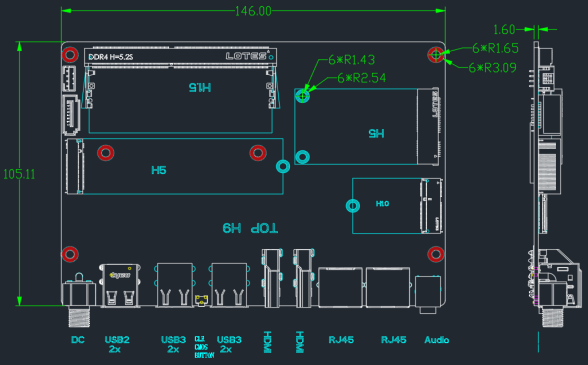Select red mounting hole with R1.65 crosshair
Image resolution: width=588 pixels, height=365 pixels.
[x=435, y=55]
